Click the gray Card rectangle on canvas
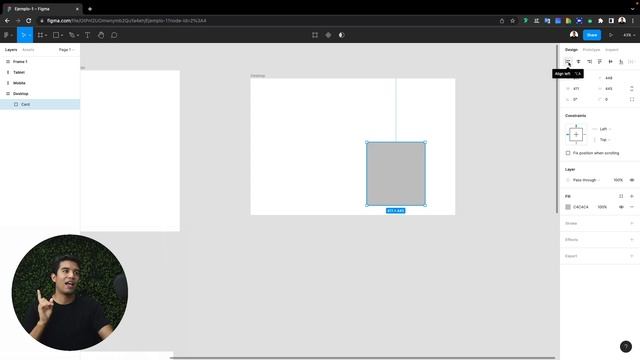This screenshot has width=640, height=360. coord(396,174)
